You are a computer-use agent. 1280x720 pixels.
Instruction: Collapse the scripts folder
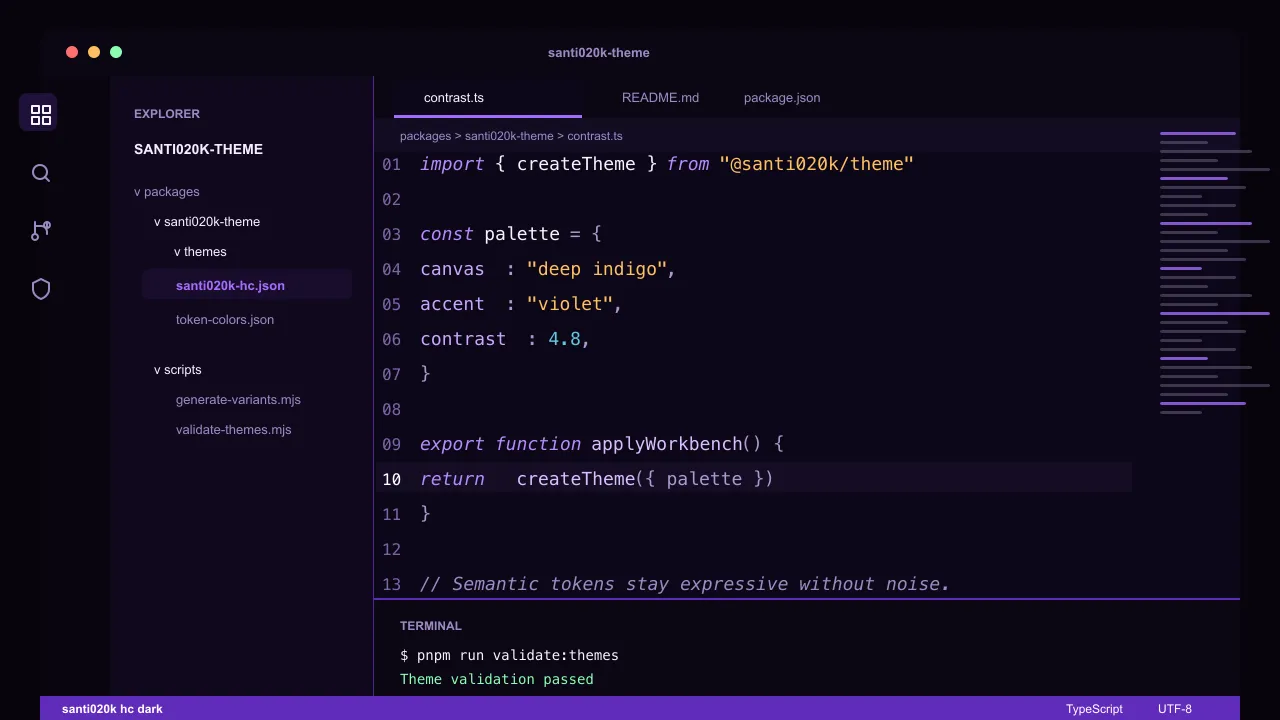point(178,369)
